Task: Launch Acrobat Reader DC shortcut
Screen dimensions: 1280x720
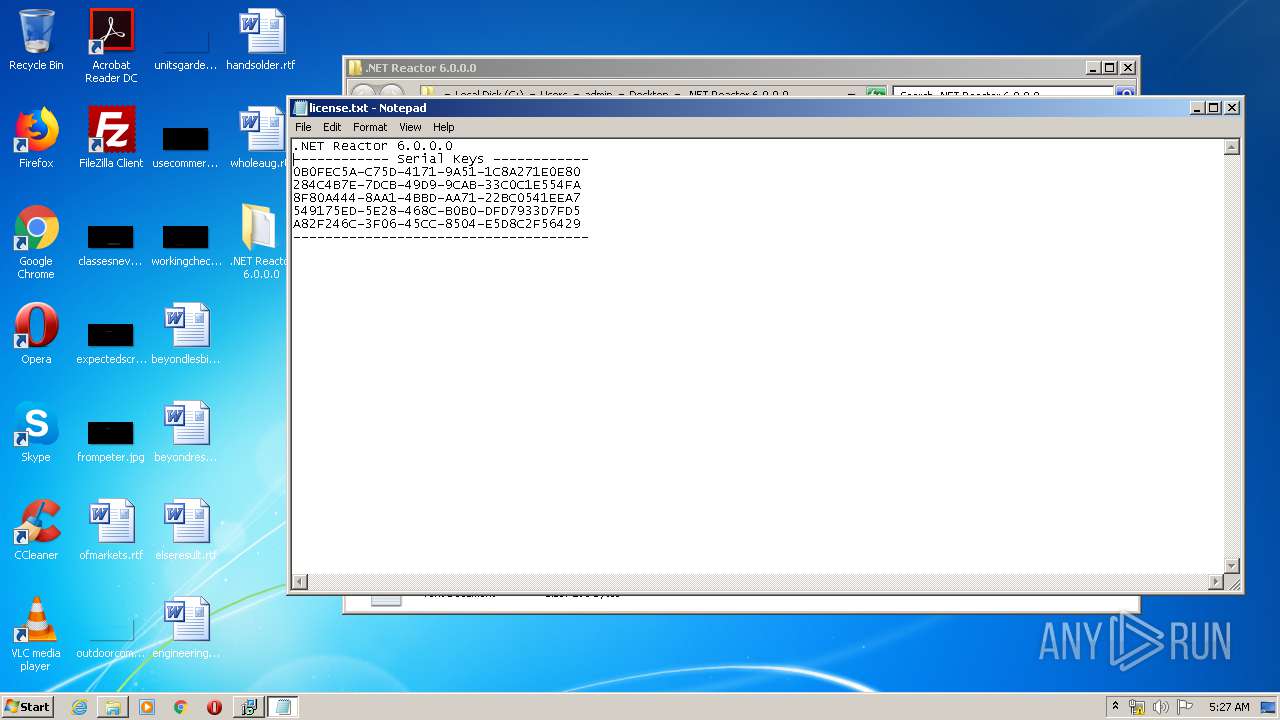Action: (x=111, y=46)
